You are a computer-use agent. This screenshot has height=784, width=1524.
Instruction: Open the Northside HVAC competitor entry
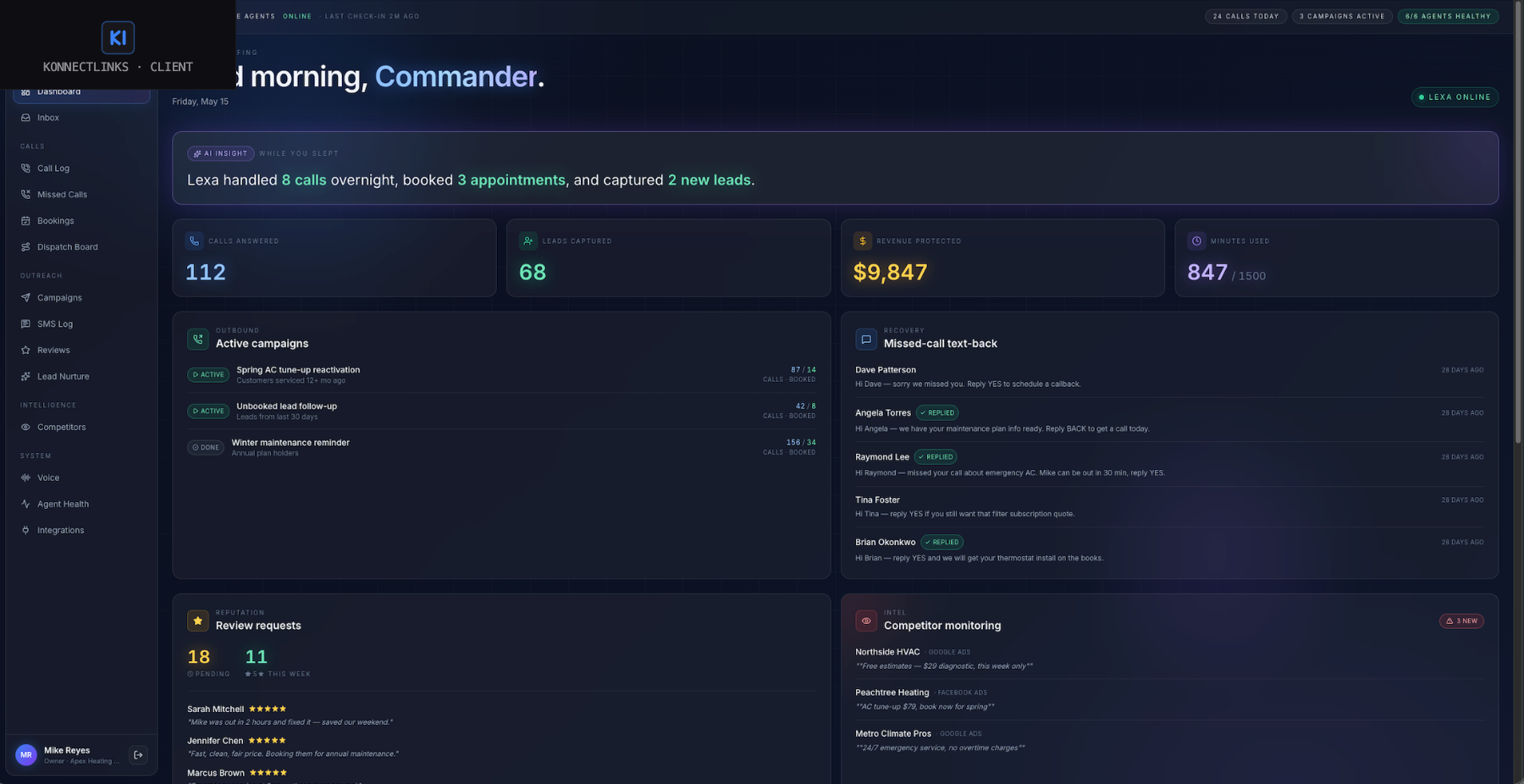pyautogui.click(x=1169, y=659)
